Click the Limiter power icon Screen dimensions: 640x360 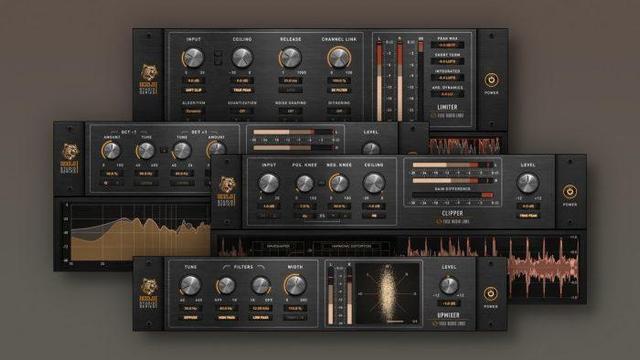tap(491, 80)
